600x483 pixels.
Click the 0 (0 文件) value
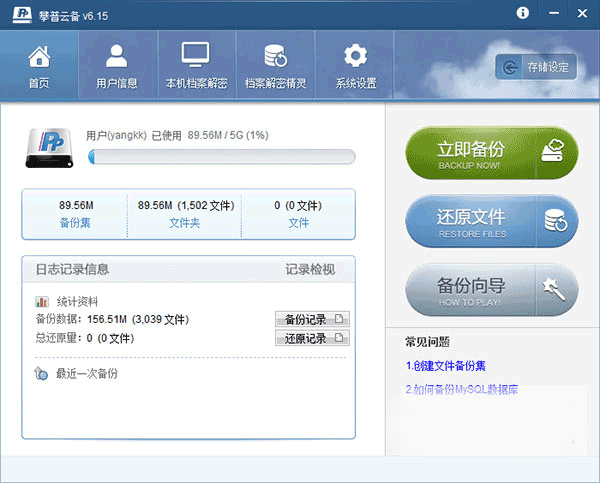(298, 206)
